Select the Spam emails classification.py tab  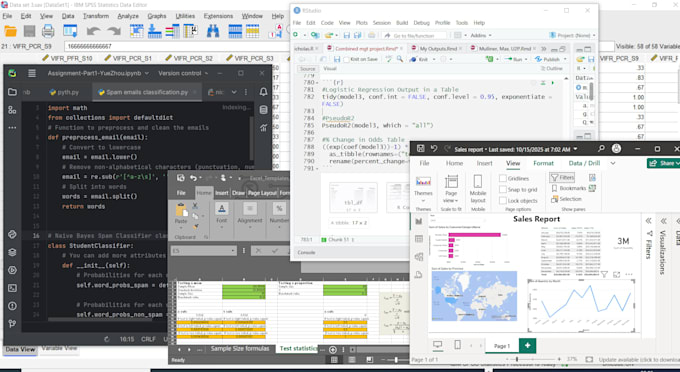click(x=146, y=92)
